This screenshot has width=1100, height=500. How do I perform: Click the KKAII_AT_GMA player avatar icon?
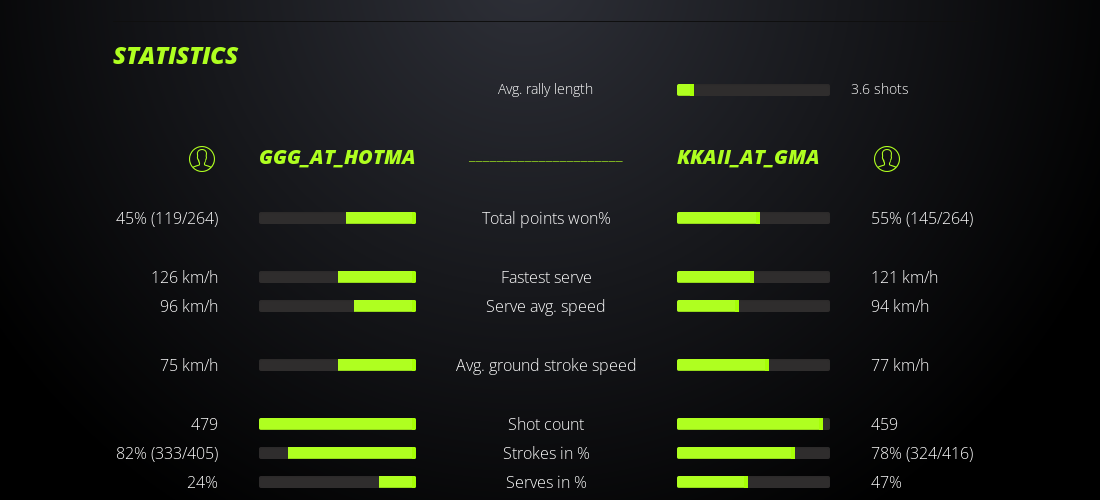(x=887, y=159)
